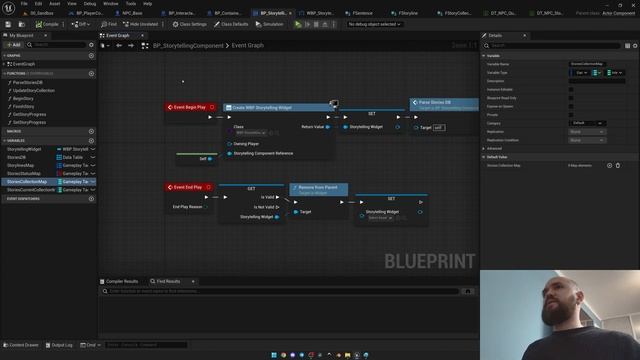Select the StoriesCollectionMap variable row
Viewport: 640px width, 360px height.
[x=49, y=182]
